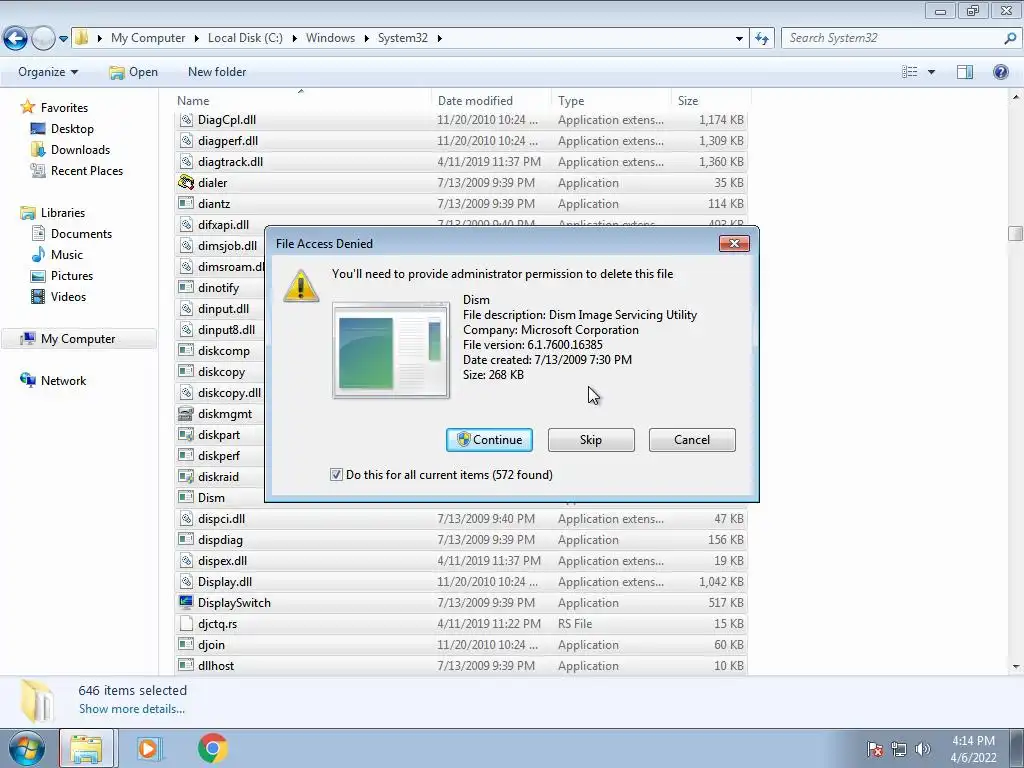Viewport: 1024px width, 768px height.
Task: Click Show more details link
Action: pos(132,709)
